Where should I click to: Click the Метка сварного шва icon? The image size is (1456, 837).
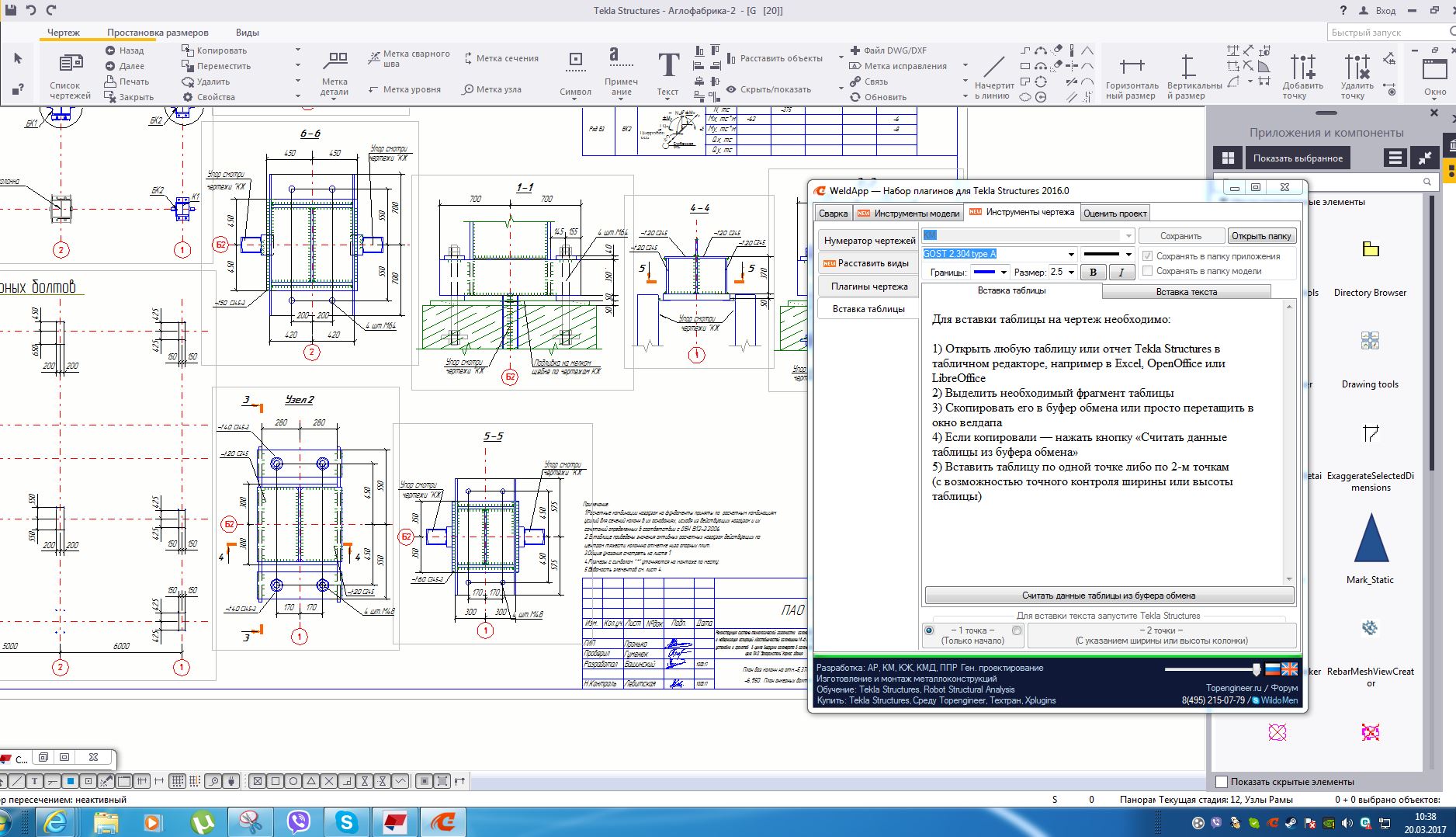(x=373, y=58)
